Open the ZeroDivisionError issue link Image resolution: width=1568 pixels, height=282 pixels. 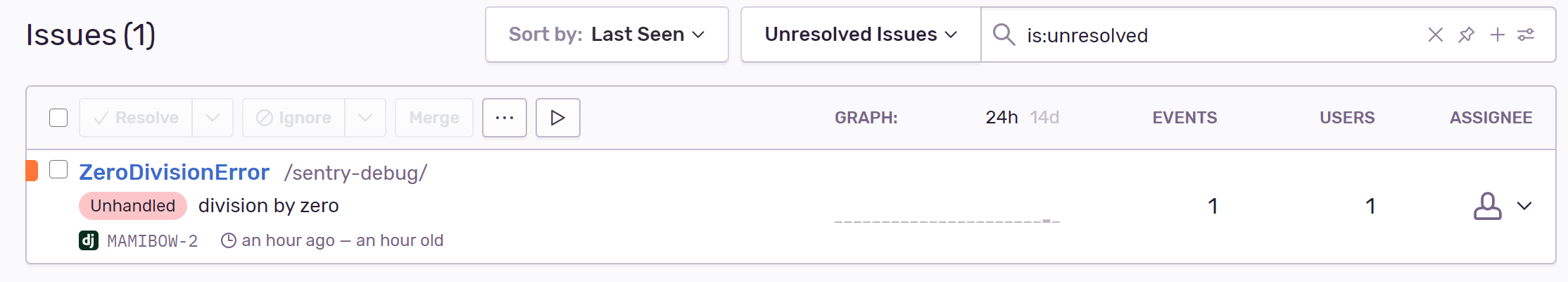(174, 172)
